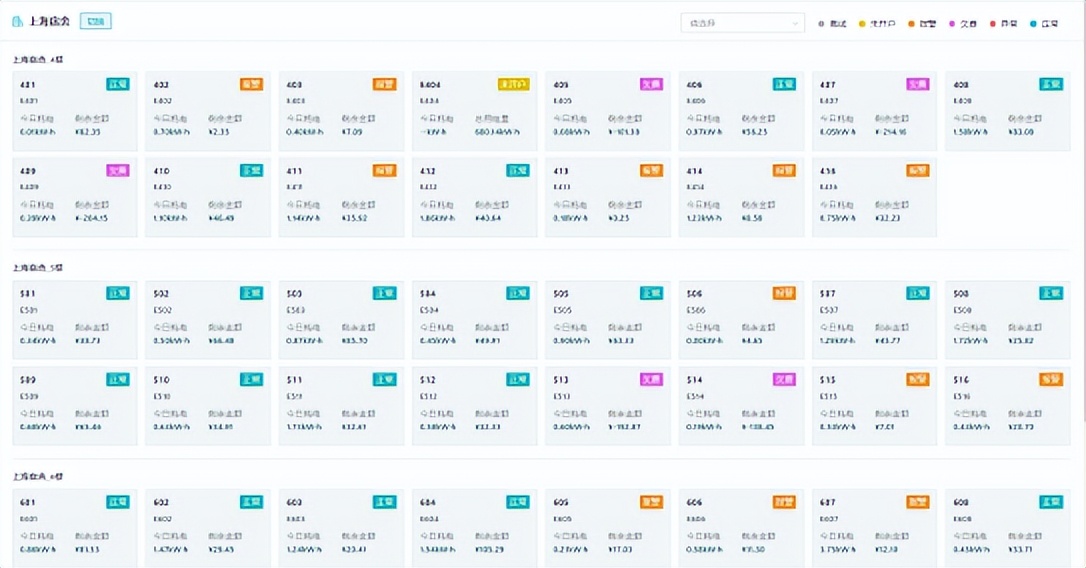Click the teal status badge on room 401

(x=118, y=85)
